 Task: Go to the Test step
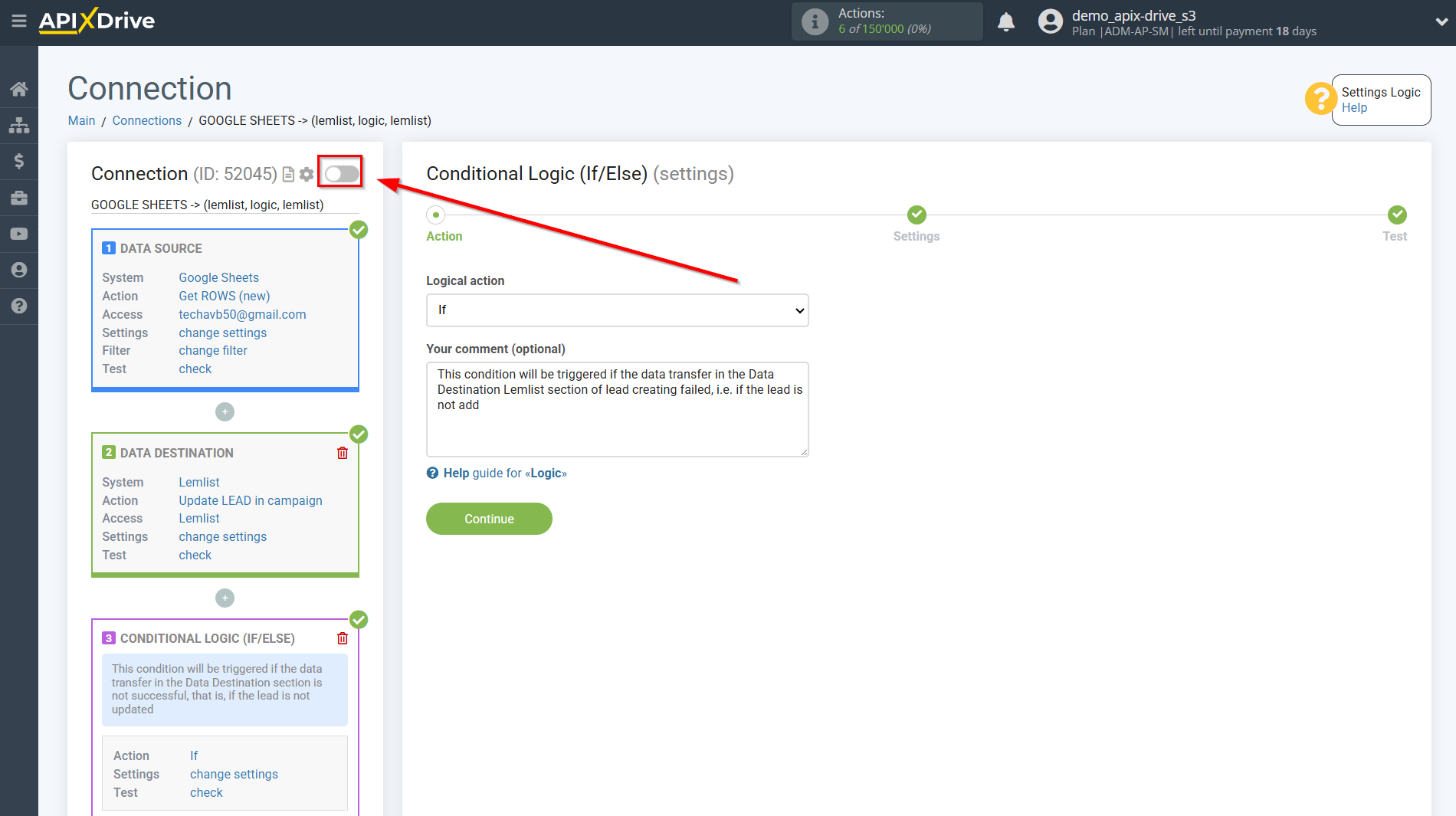tap(1397, 215)
